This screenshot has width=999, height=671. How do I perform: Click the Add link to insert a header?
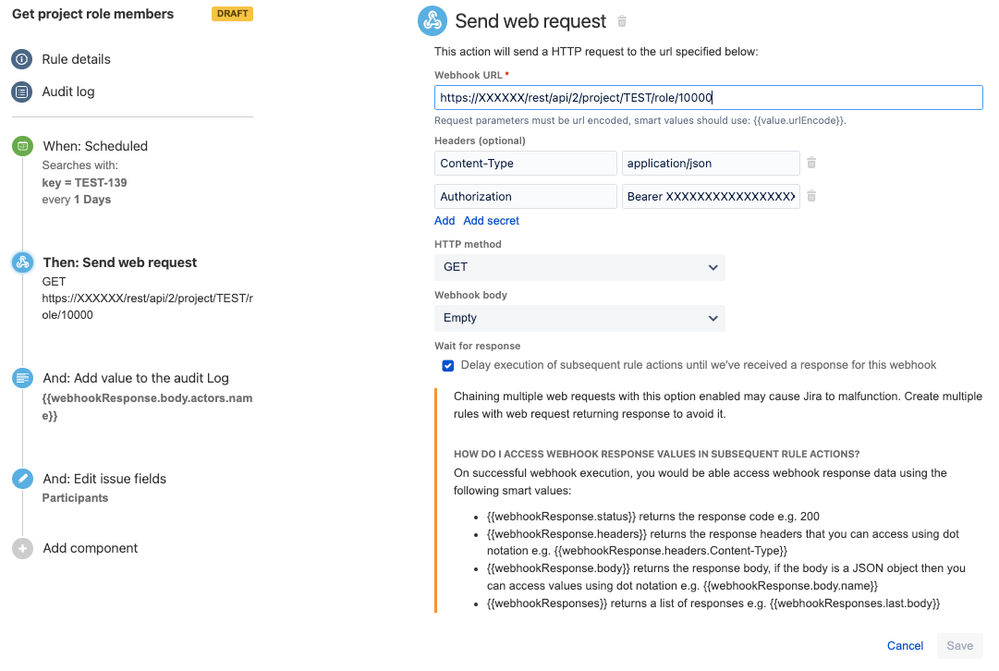(x=444, y=220)
